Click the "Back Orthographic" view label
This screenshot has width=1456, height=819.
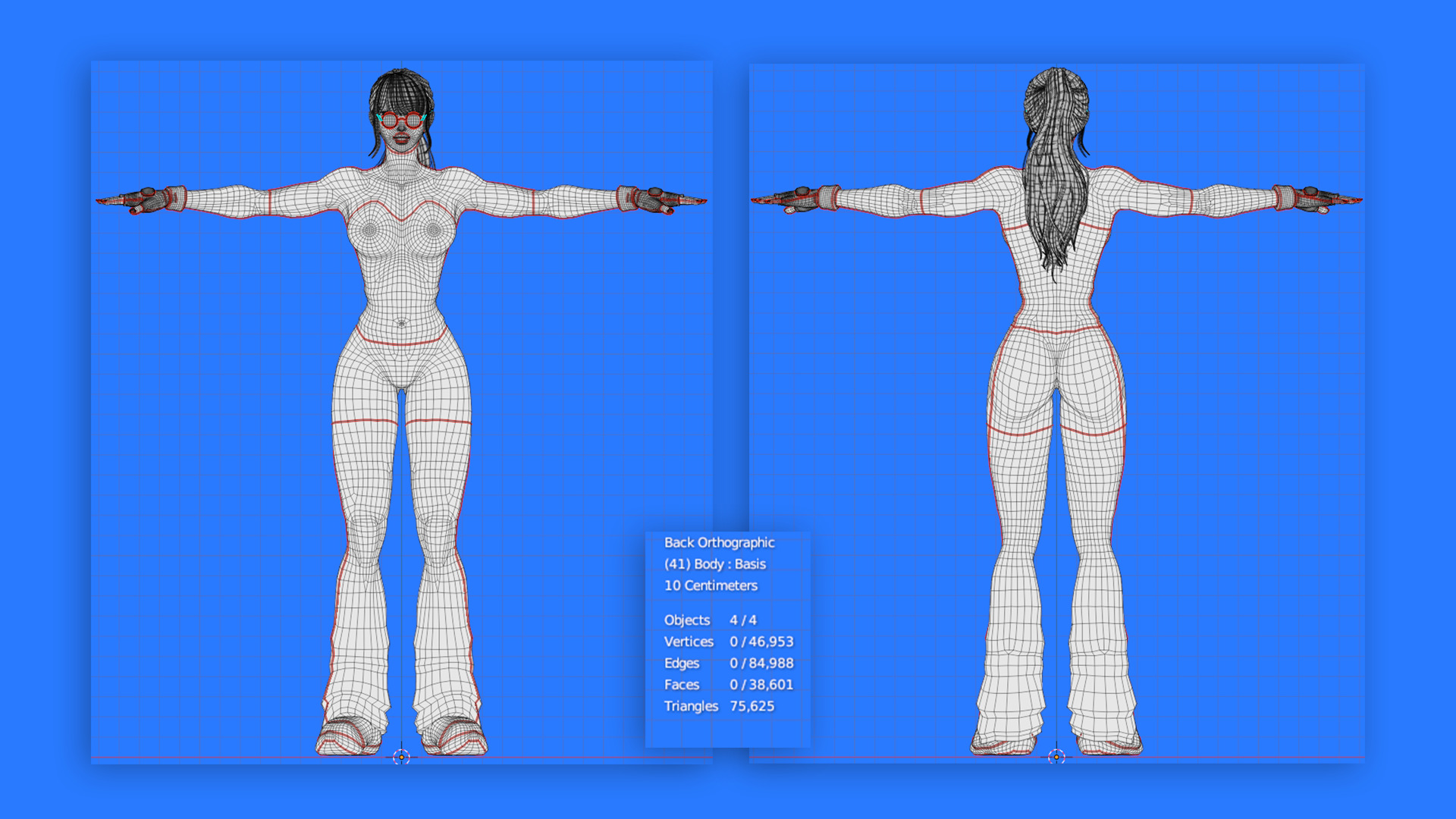pyautogui.click(x=719, y=543)
